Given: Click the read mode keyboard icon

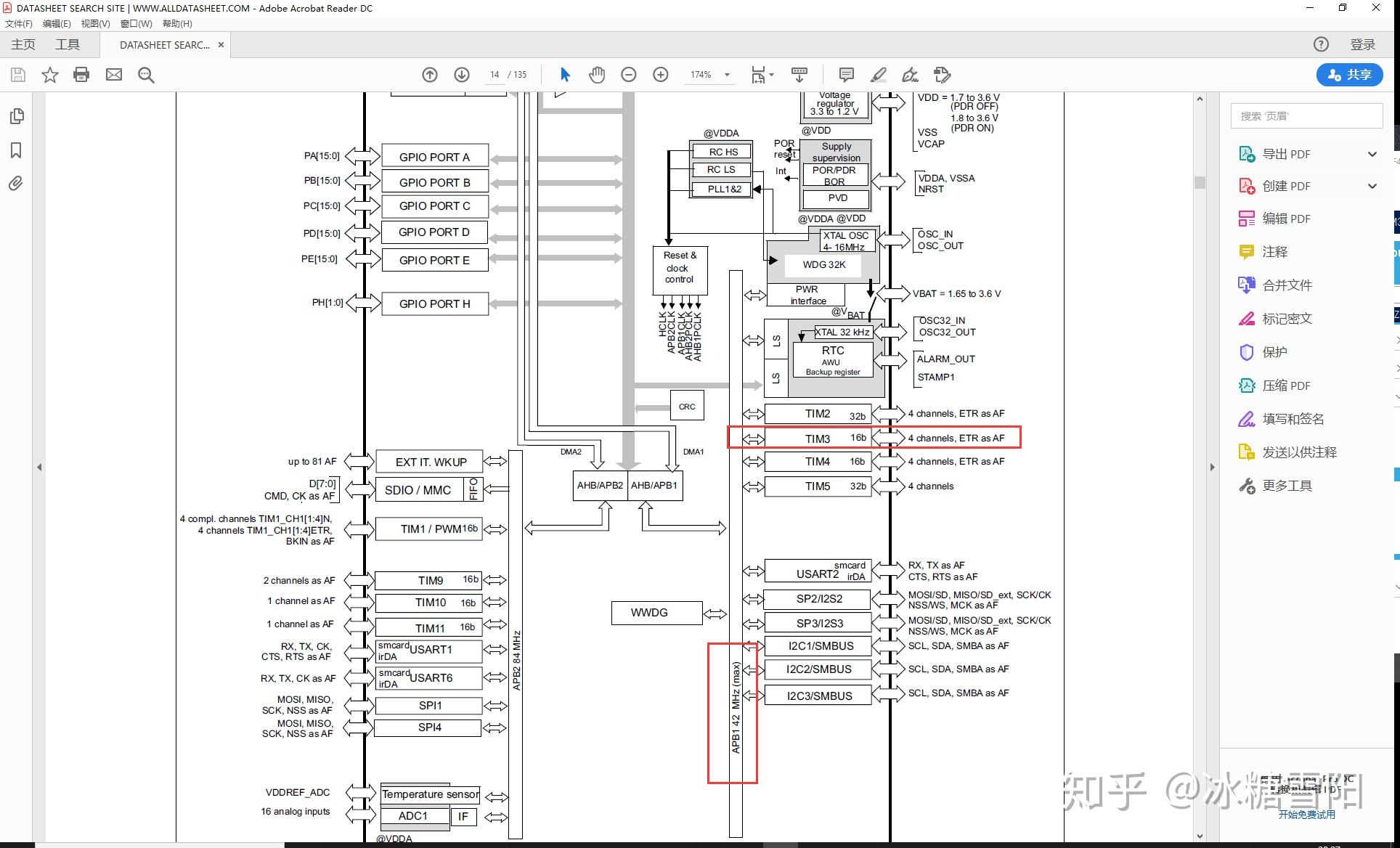Looking at the screenshot, I should tap(799, 75).
